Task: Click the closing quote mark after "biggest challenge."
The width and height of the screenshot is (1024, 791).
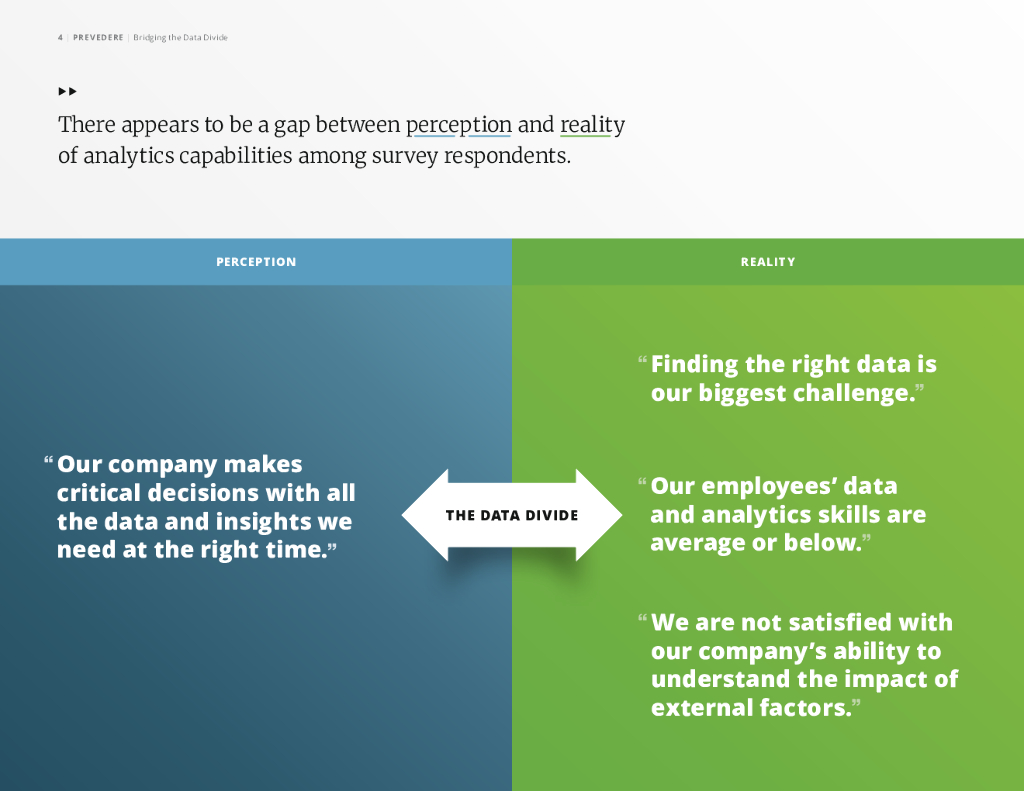Action: click(919, 389)
